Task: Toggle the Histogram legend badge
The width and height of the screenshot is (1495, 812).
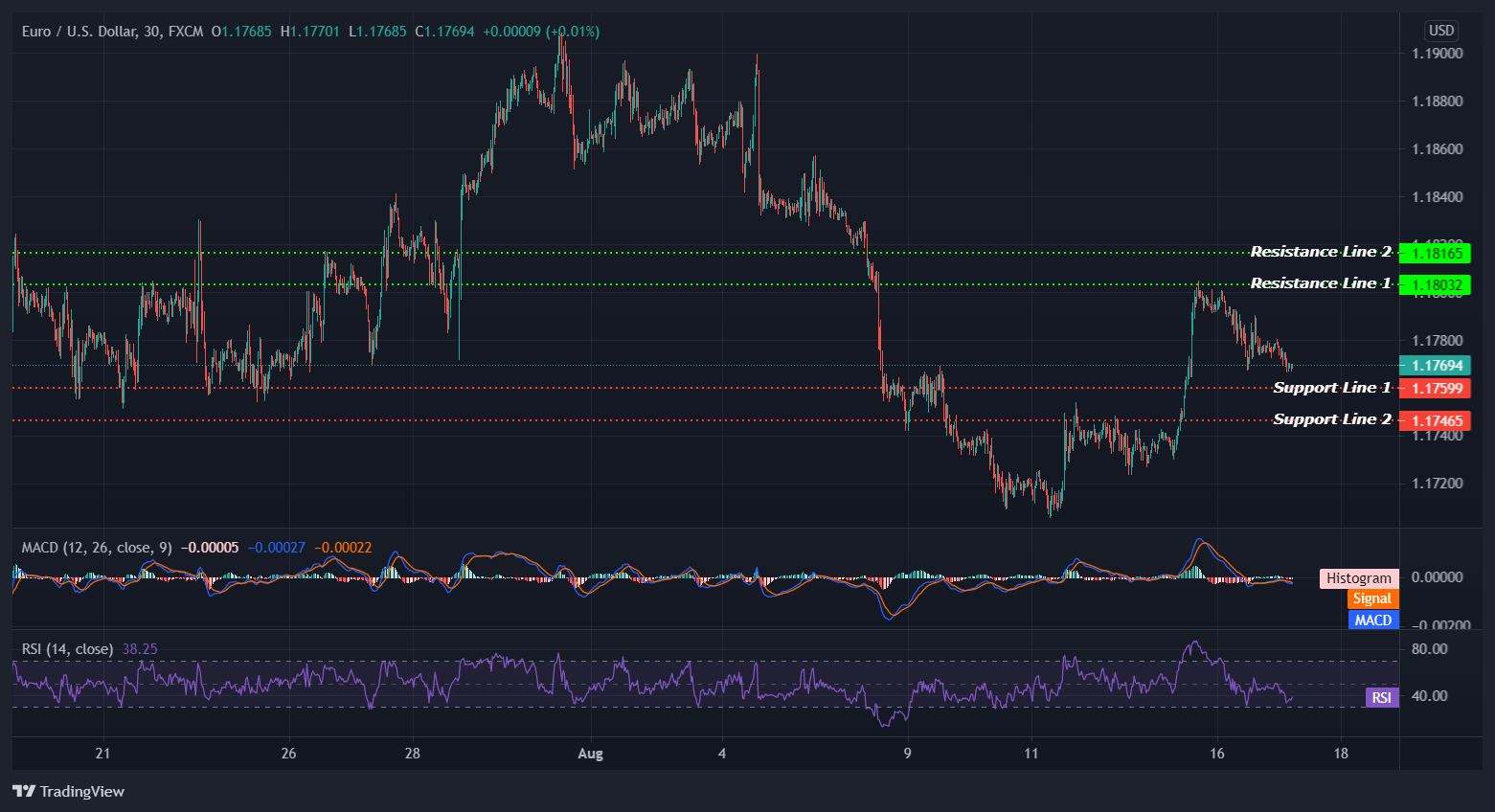Action: pyautogui.click(x=1358, y=578)
